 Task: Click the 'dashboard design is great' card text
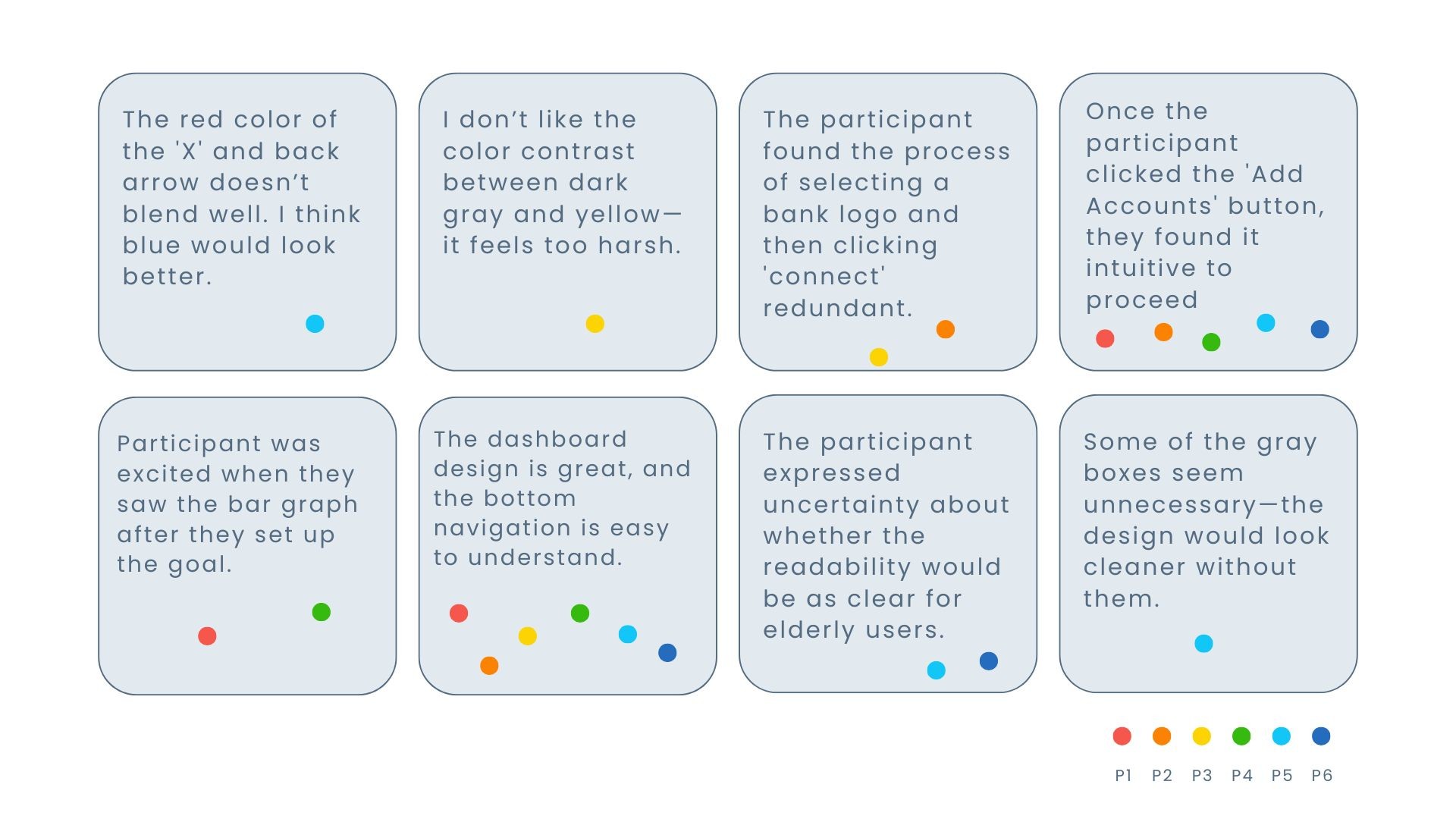pyautogui.click(x=562, y=498)
